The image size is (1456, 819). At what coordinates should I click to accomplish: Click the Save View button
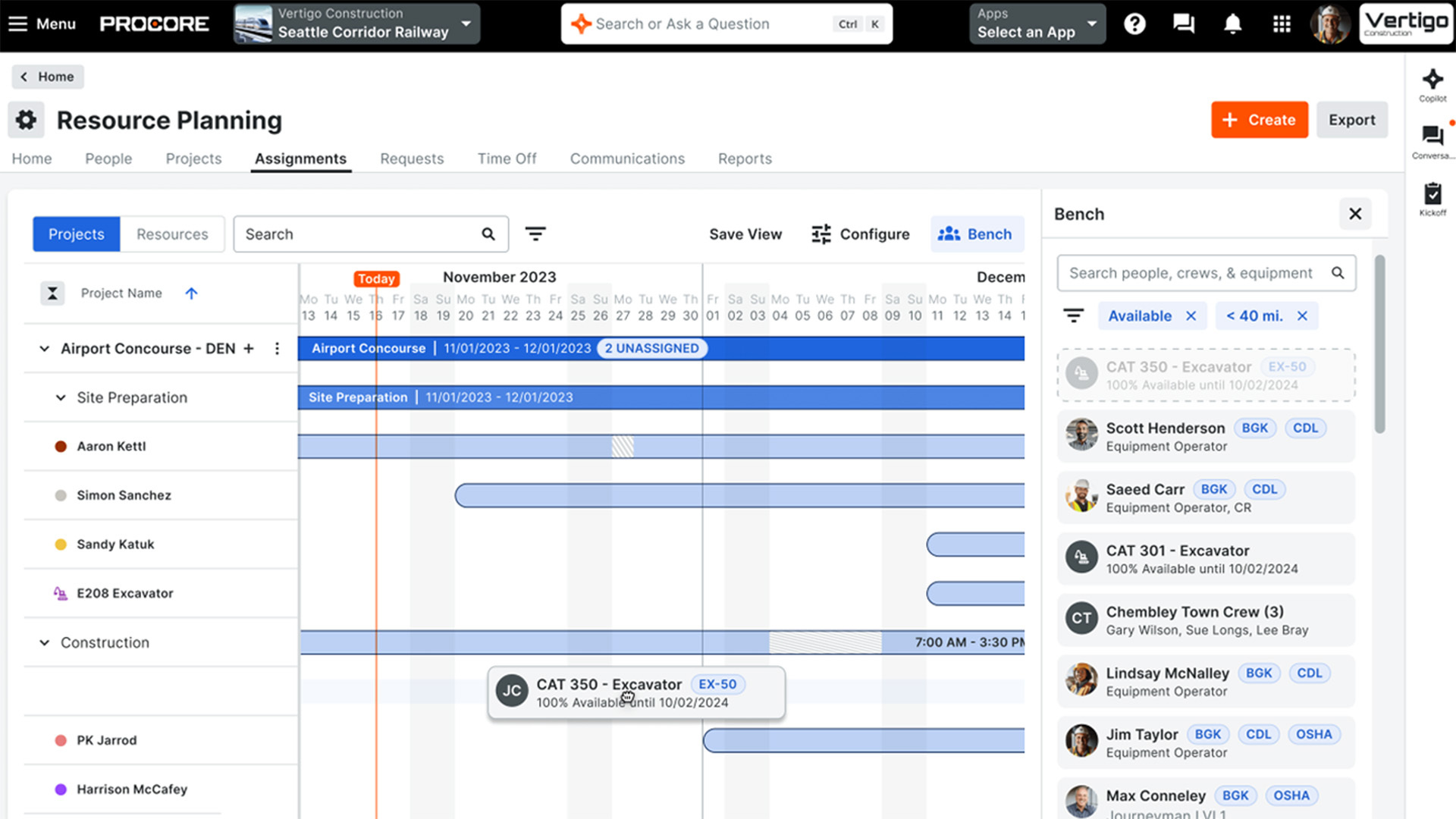click(x=745, y=234)
